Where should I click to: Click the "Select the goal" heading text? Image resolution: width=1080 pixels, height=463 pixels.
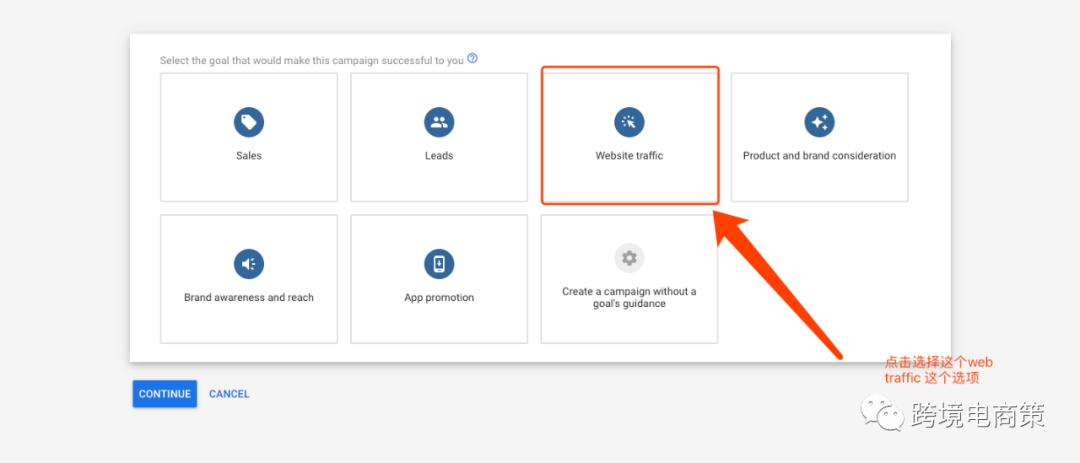[x=311, y=61]
